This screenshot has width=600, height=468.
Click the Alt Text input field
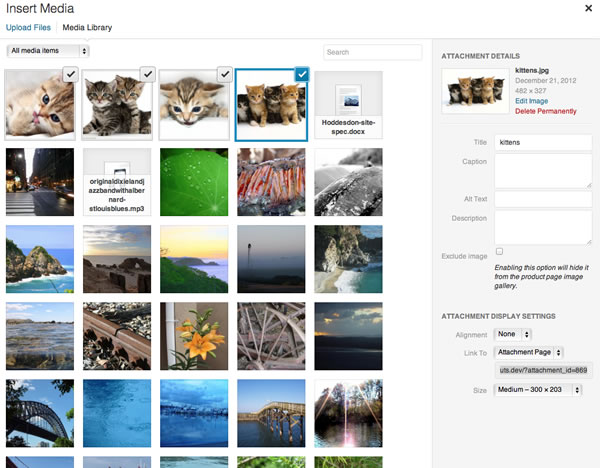click(543, 199)
